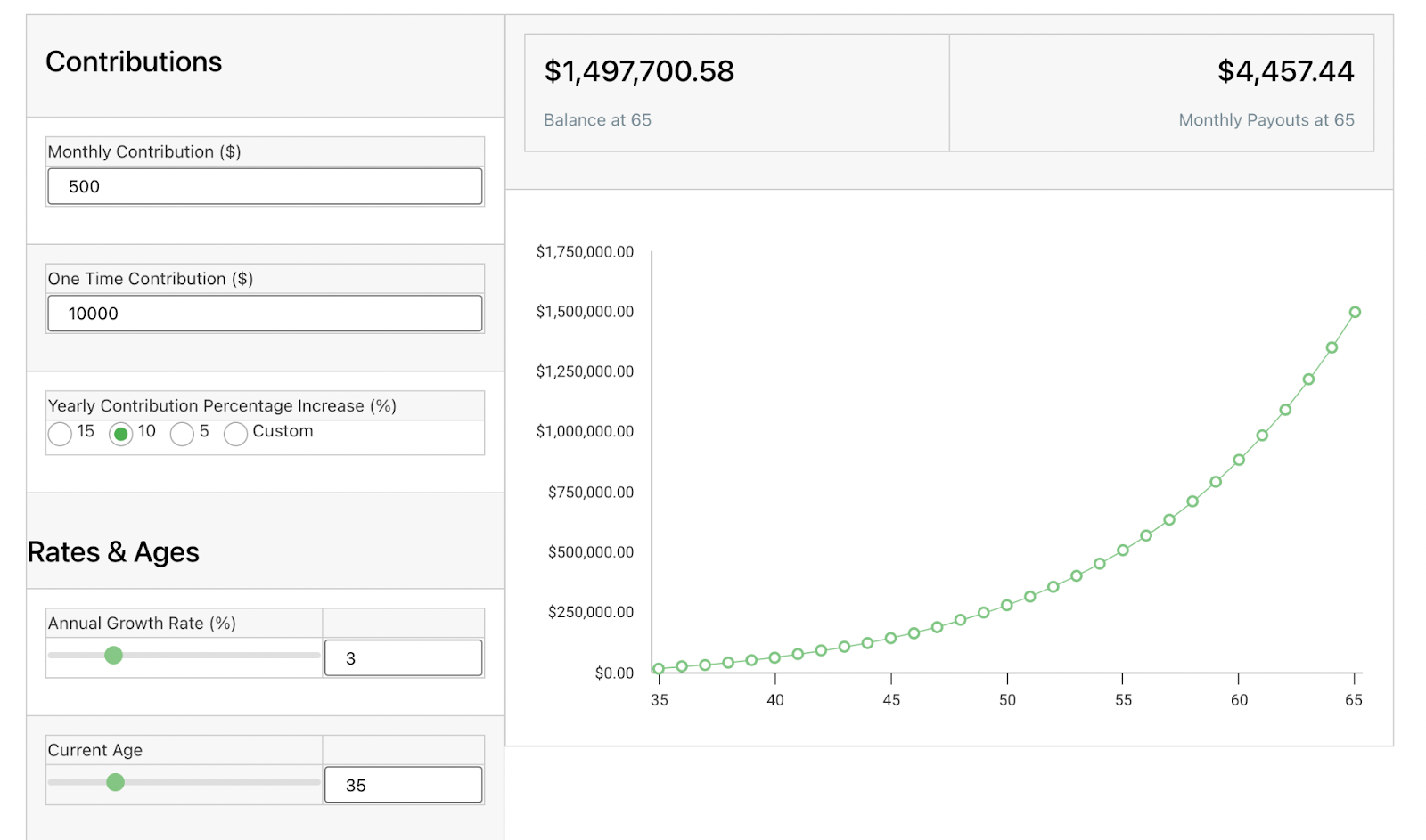The image size is (1426, 840).
Task: Select the 15 percent yearly increase option
Action: point(60,434)
